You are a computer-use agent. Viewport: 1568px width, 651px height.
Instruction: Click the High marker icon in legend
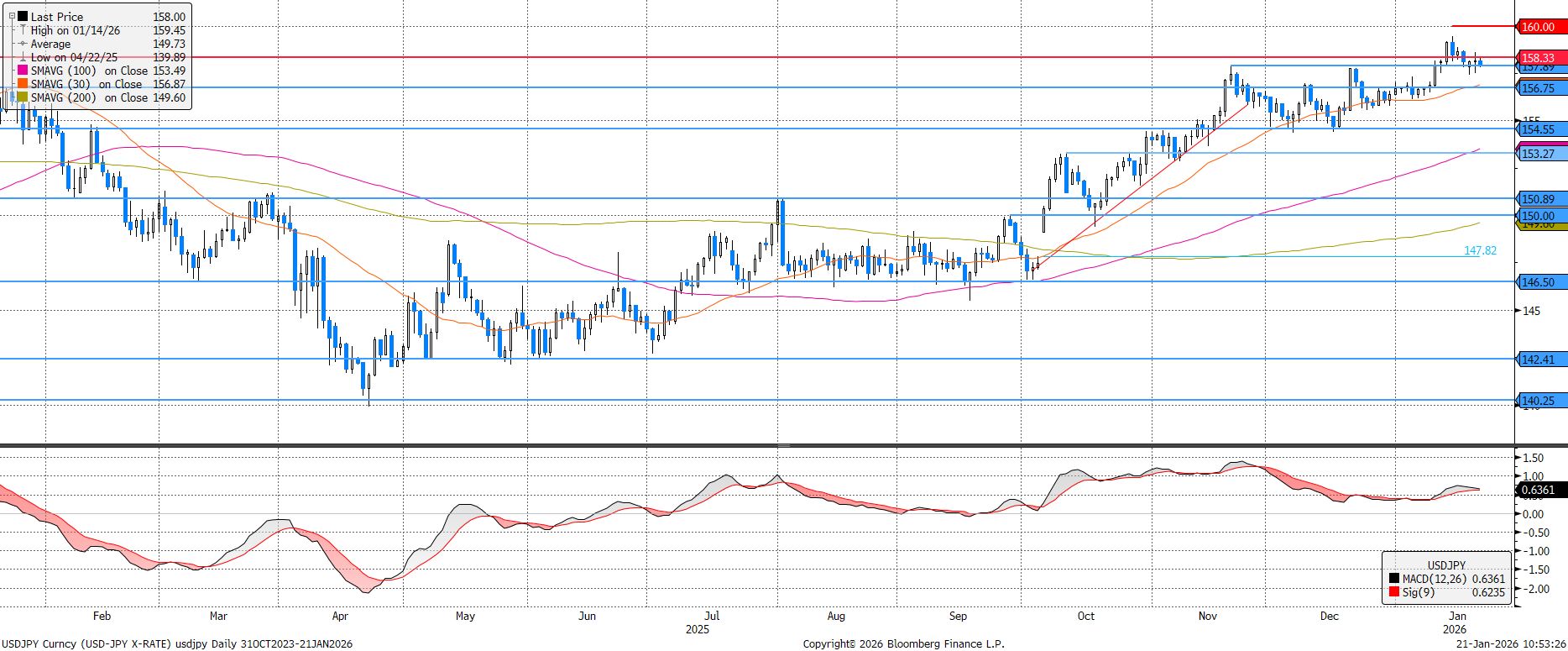click(x=23, y=30)
